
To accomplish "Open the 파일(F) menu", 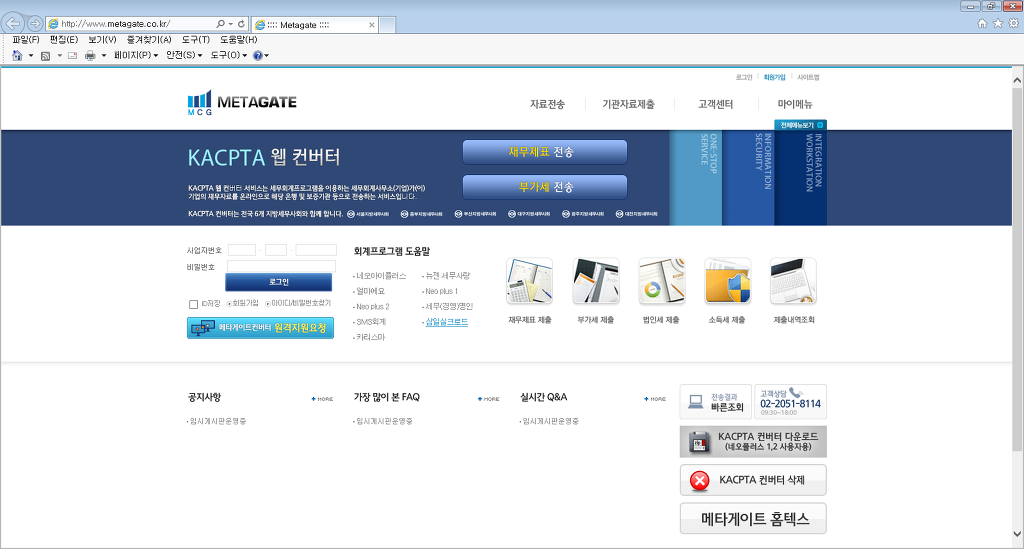I will [25, 40].
